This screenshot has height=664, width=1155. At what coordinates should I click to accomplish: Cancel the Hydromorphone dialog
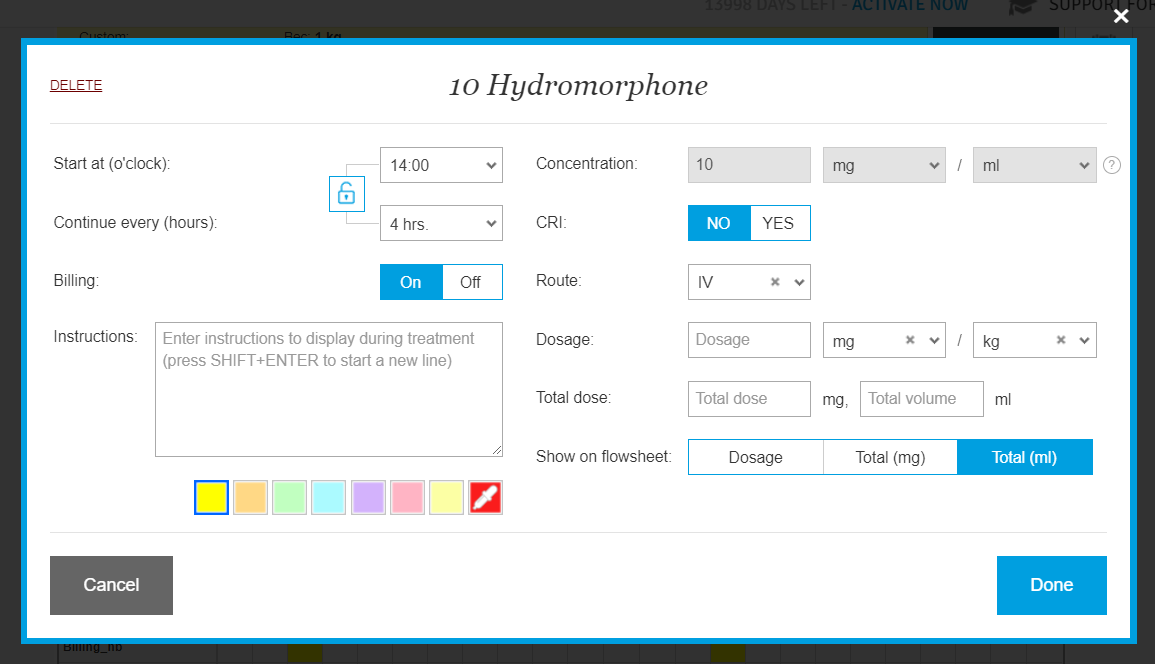[x=111, y=585]
